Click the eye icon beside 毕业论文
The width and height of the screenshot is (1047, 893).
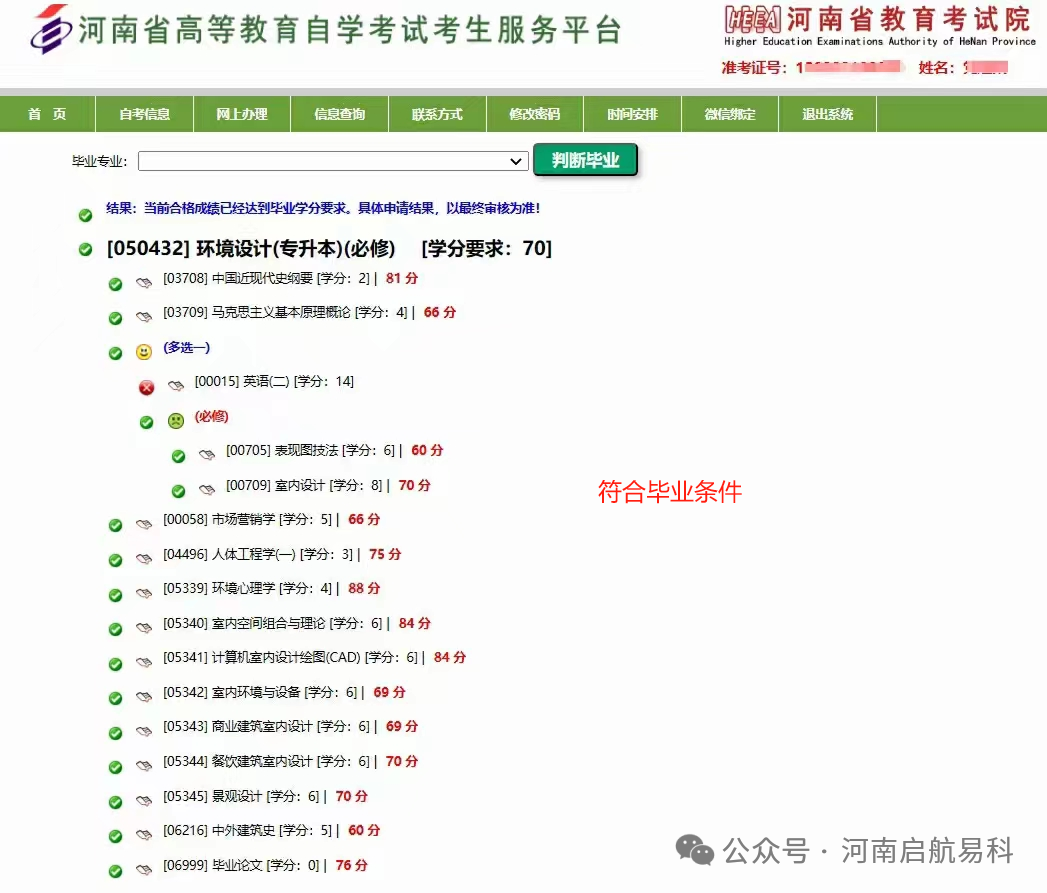tap(142, 868)
